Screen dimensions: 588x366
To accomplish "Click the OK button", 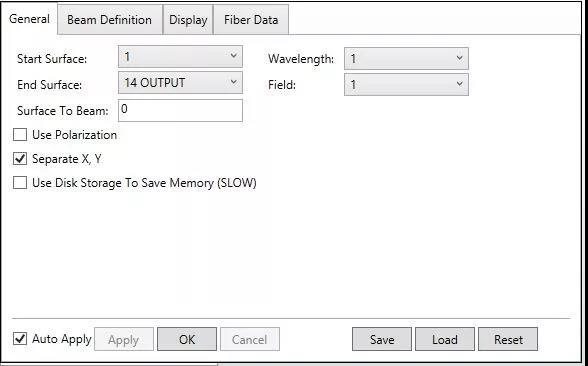I will (187, 339).
